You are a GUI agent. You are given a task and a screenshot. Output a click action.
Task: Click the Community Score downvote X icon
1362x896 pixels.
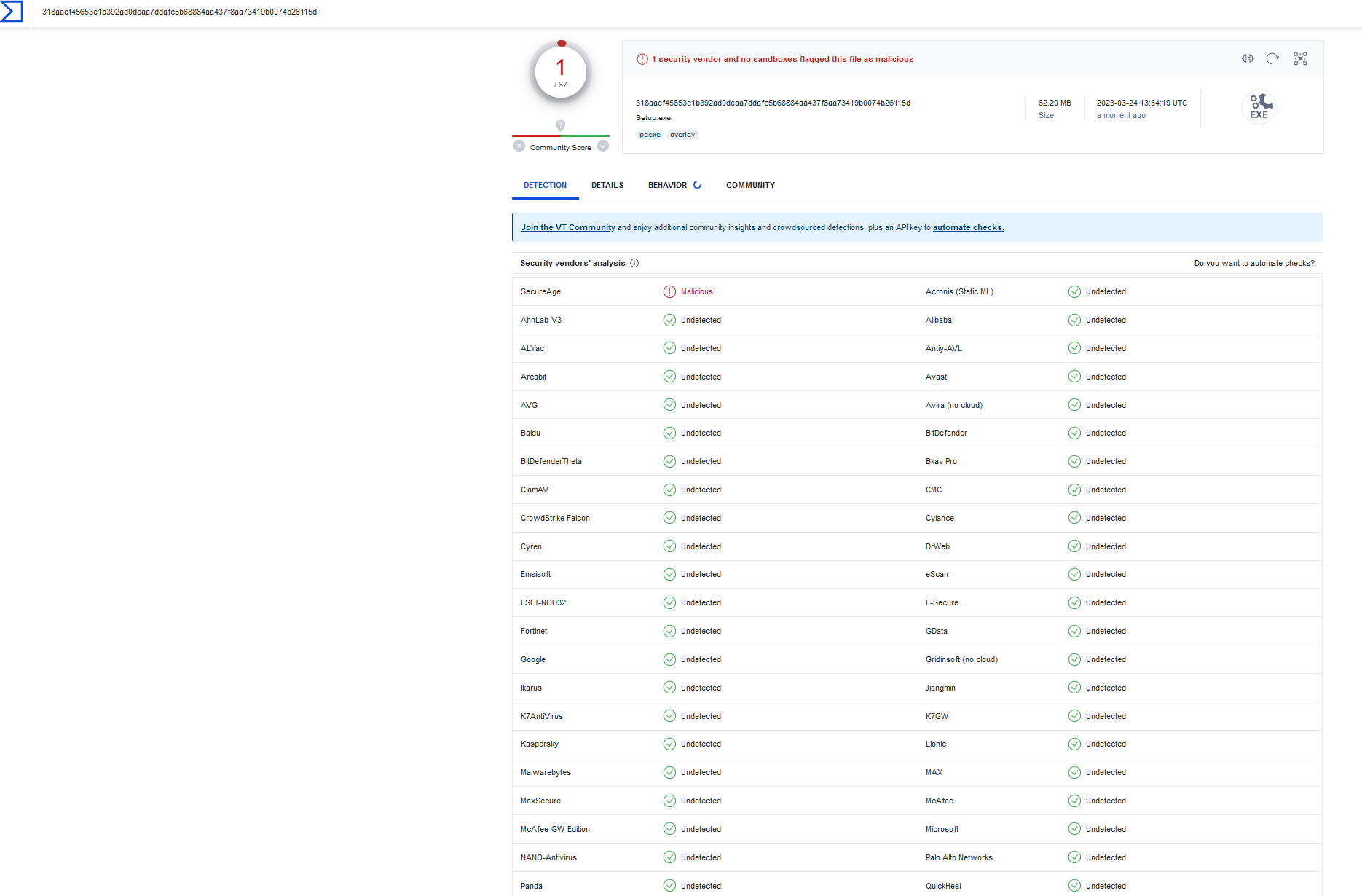(519, 146)
